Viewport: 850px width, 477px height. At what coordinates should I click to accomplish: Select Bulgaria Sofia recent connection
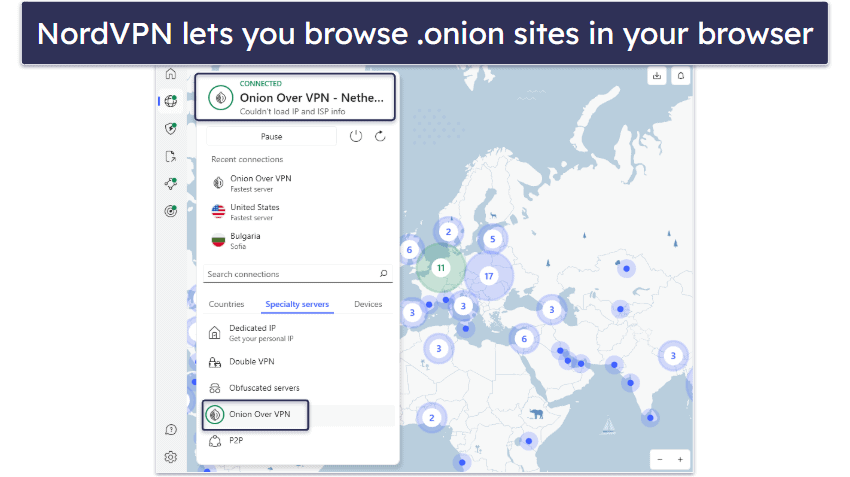298,241
